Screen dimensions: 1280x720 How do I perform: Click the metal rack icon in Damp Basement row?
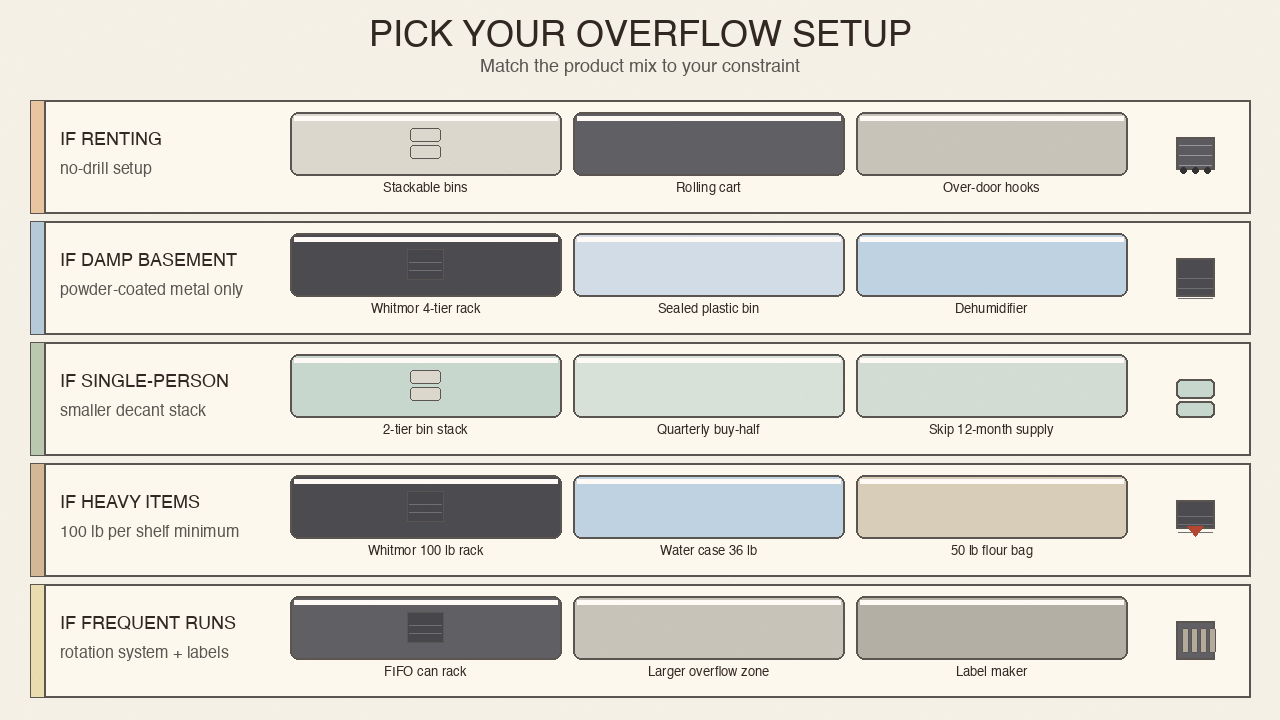[1195, 278]
